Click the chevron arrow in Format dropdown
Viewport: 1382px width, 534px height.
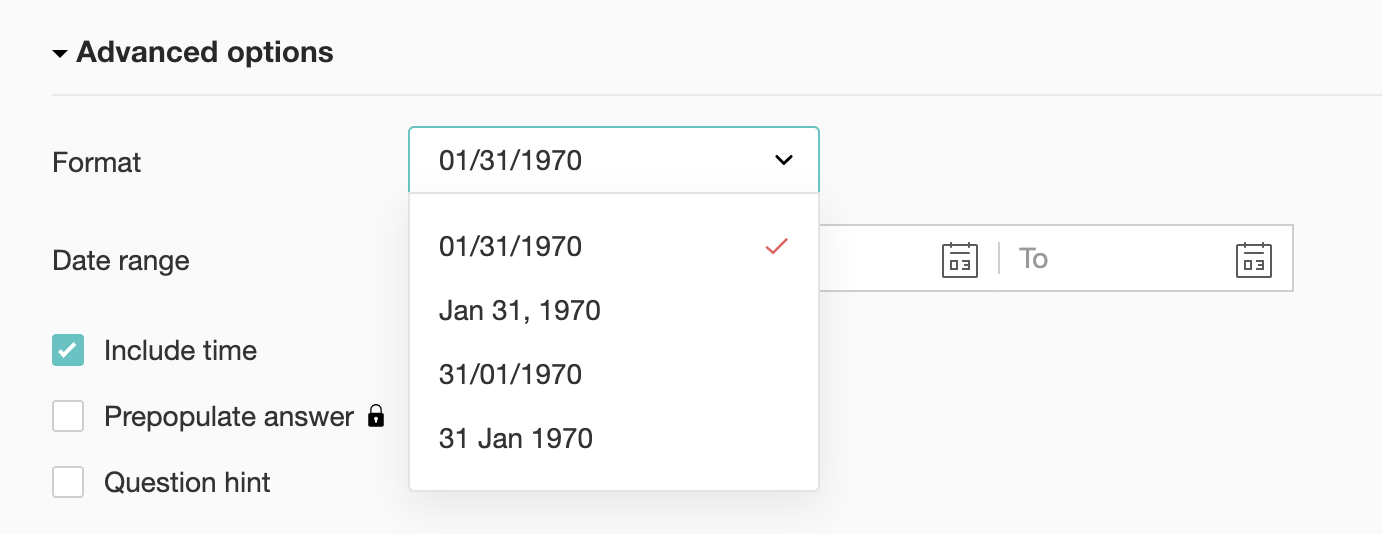pyautogui.click(x=784, y=160)
